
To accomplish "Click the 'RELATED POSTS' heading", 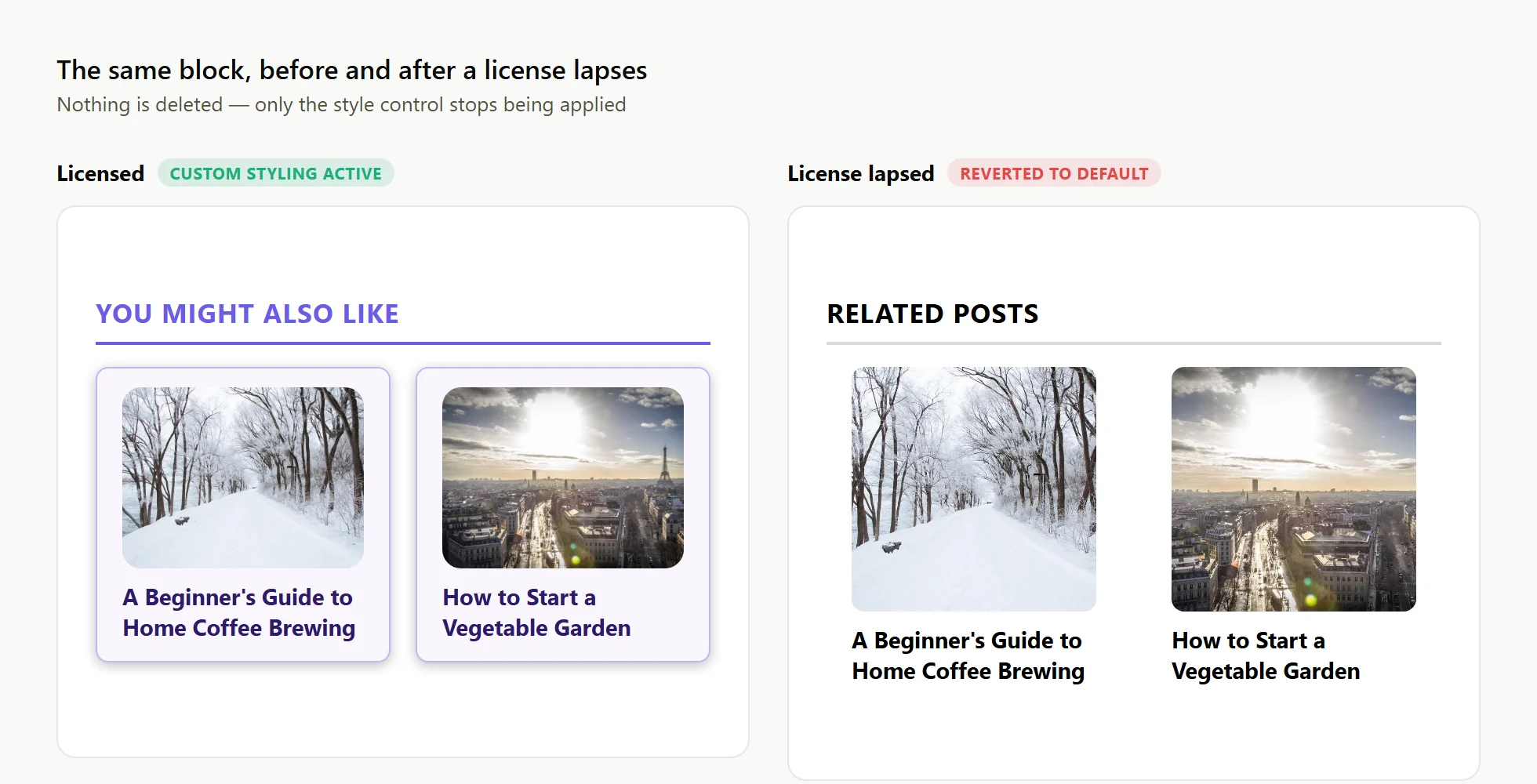I will click(x=932, y=314).
